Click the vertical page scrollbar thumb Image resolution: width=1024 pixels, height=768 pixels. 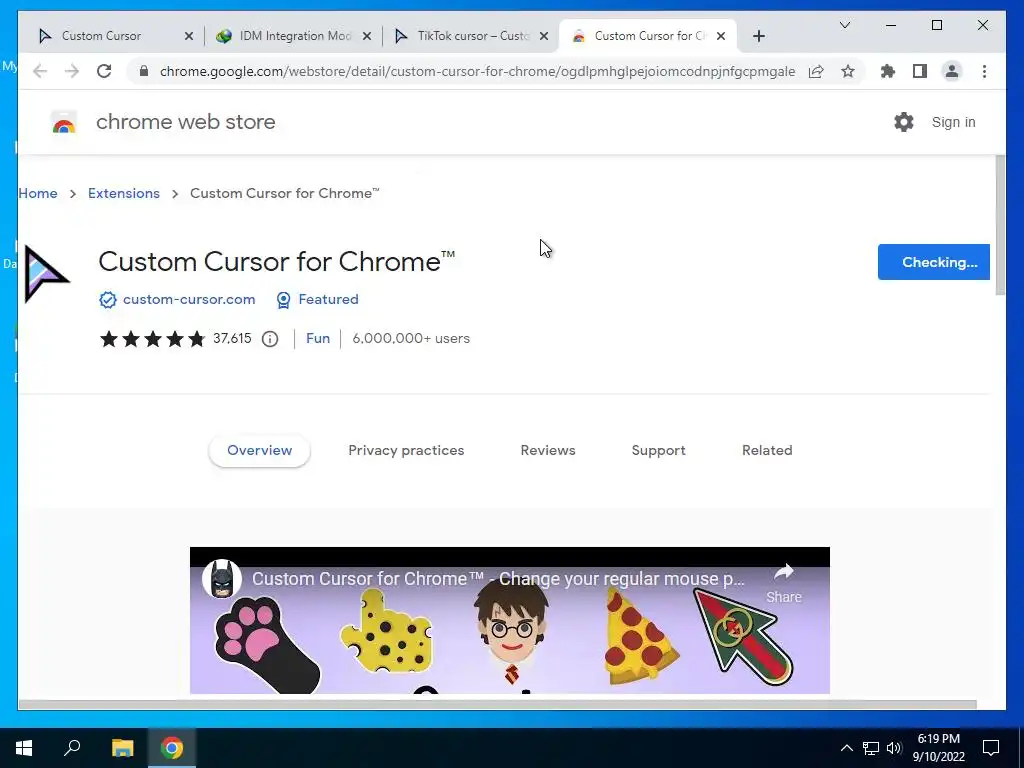pyautogui.click(x=1000, y=225)
